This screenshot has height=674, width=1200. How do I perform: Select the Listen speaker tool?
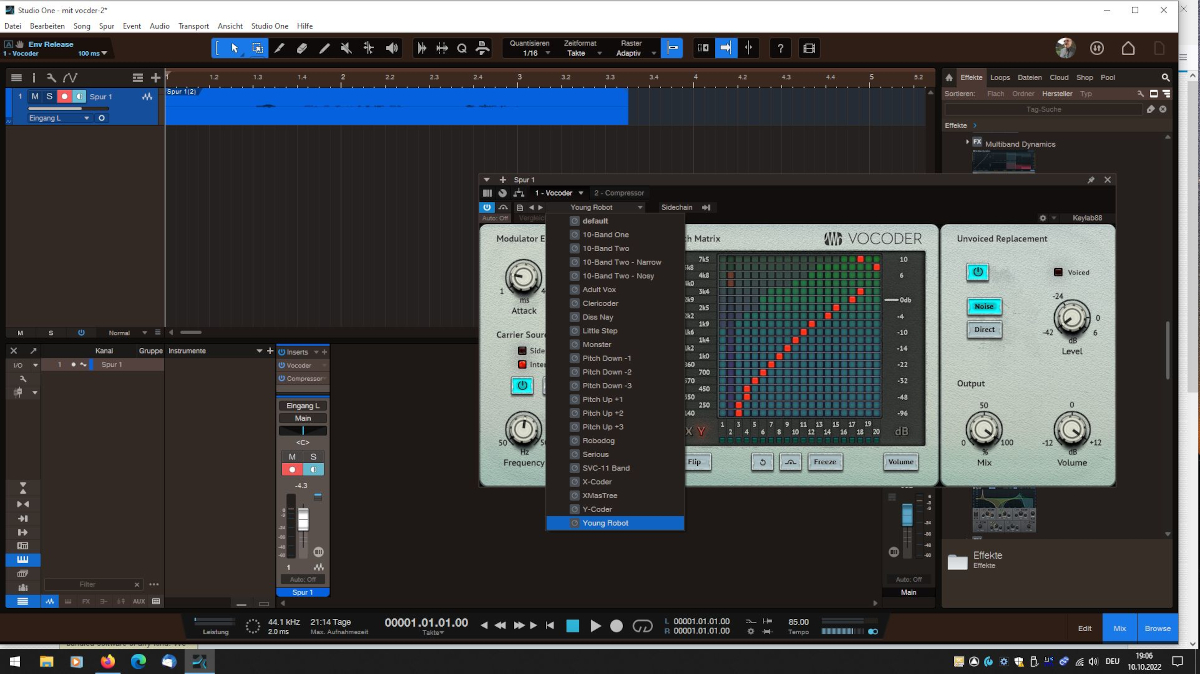[x=391, y=48]
